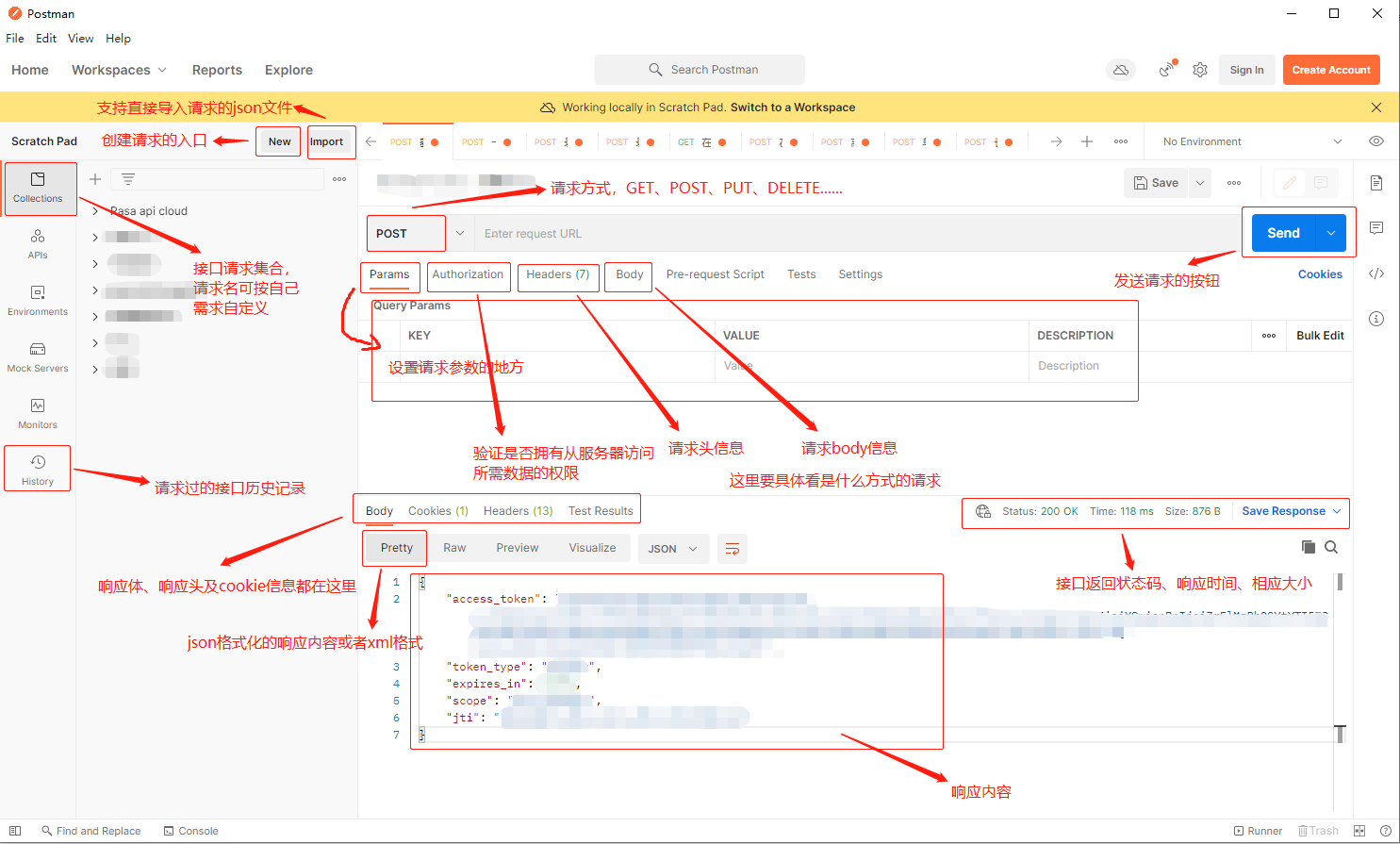Click the two-pane view icon in status bar
Viewport: 1400px width, 844px height.
[x=1359, y=831]
